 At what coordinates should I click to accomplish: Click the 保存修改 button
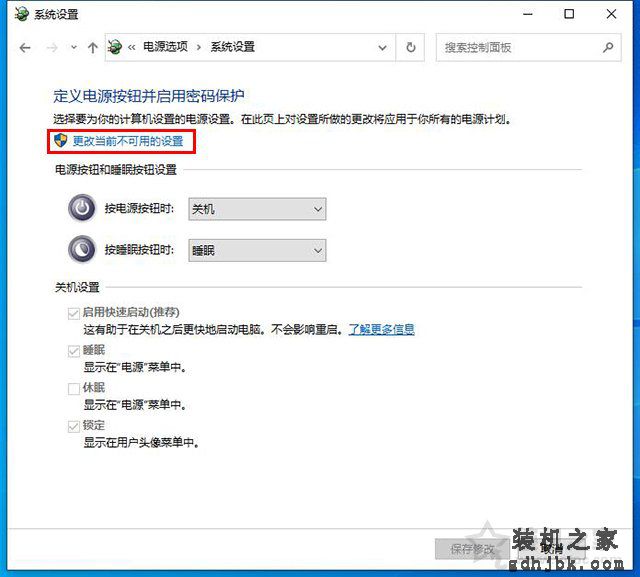coord(472,549)
